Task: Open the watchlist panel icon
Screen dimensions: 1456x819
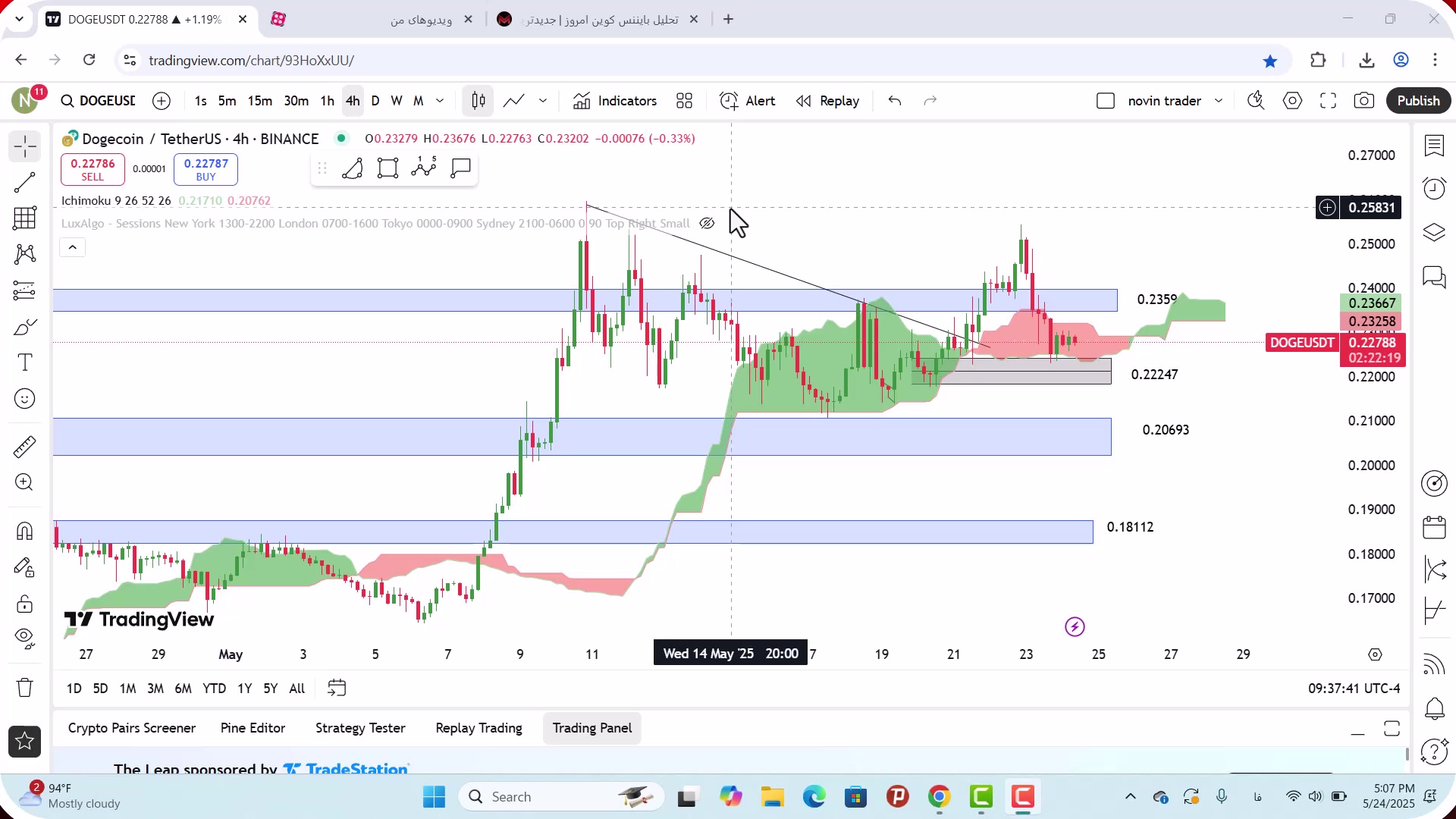Action: (1434, 146)
